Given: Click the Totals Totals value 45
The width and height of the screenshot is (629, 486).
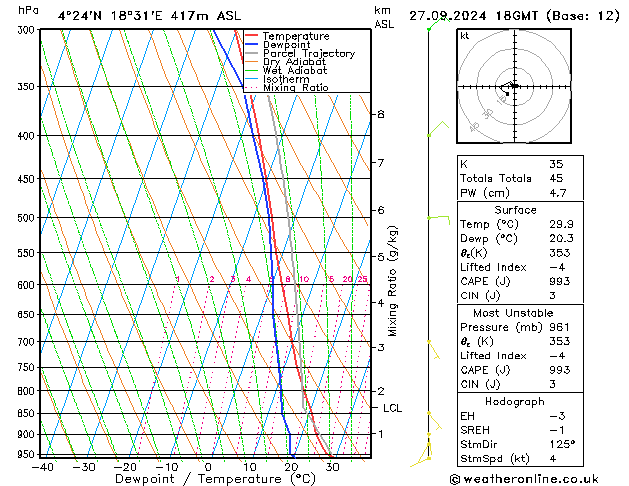Looking at the screenshot, I should [556, 178].
